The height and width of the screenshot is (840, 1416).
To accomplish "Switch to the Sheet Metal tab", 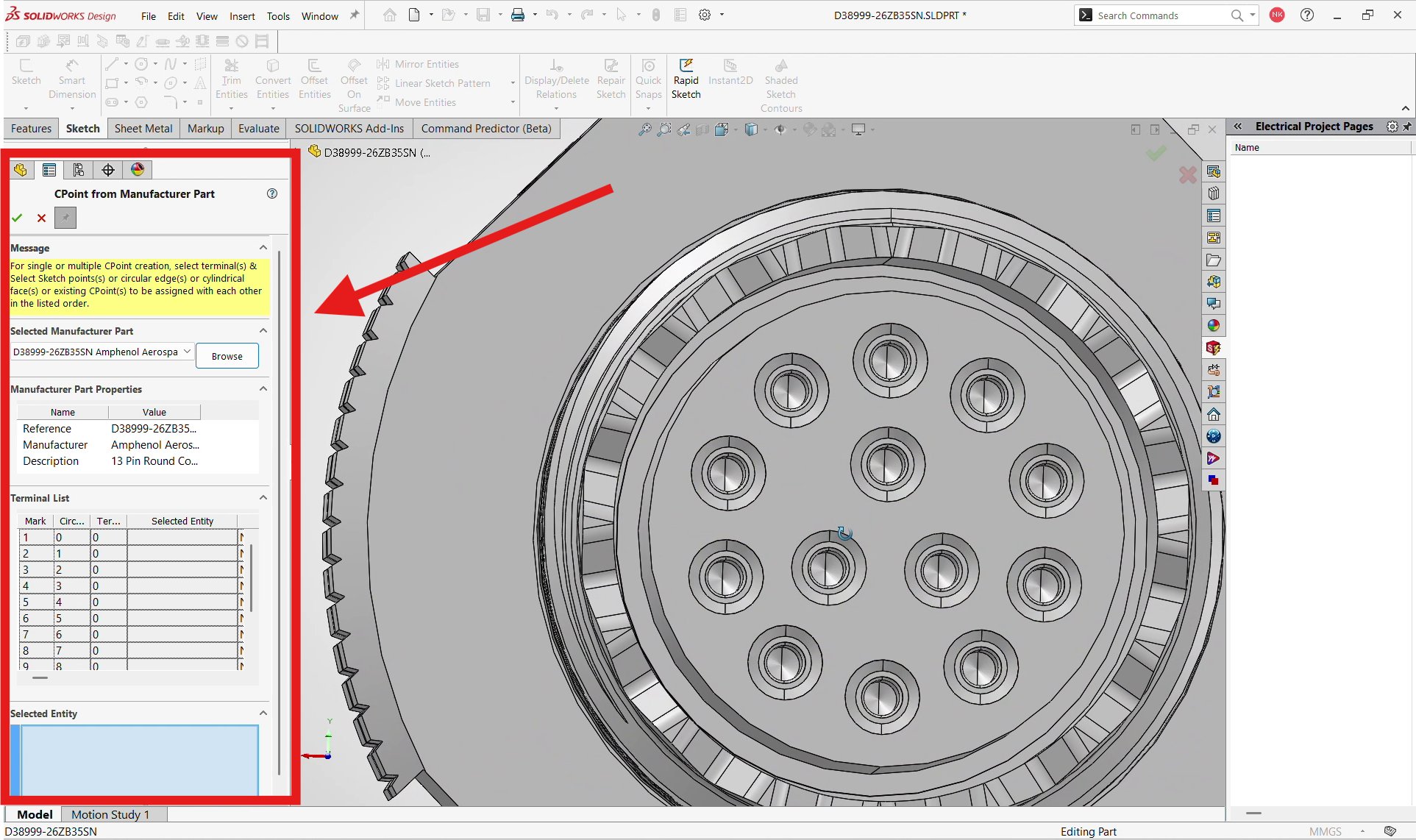I will coord(143,128).
